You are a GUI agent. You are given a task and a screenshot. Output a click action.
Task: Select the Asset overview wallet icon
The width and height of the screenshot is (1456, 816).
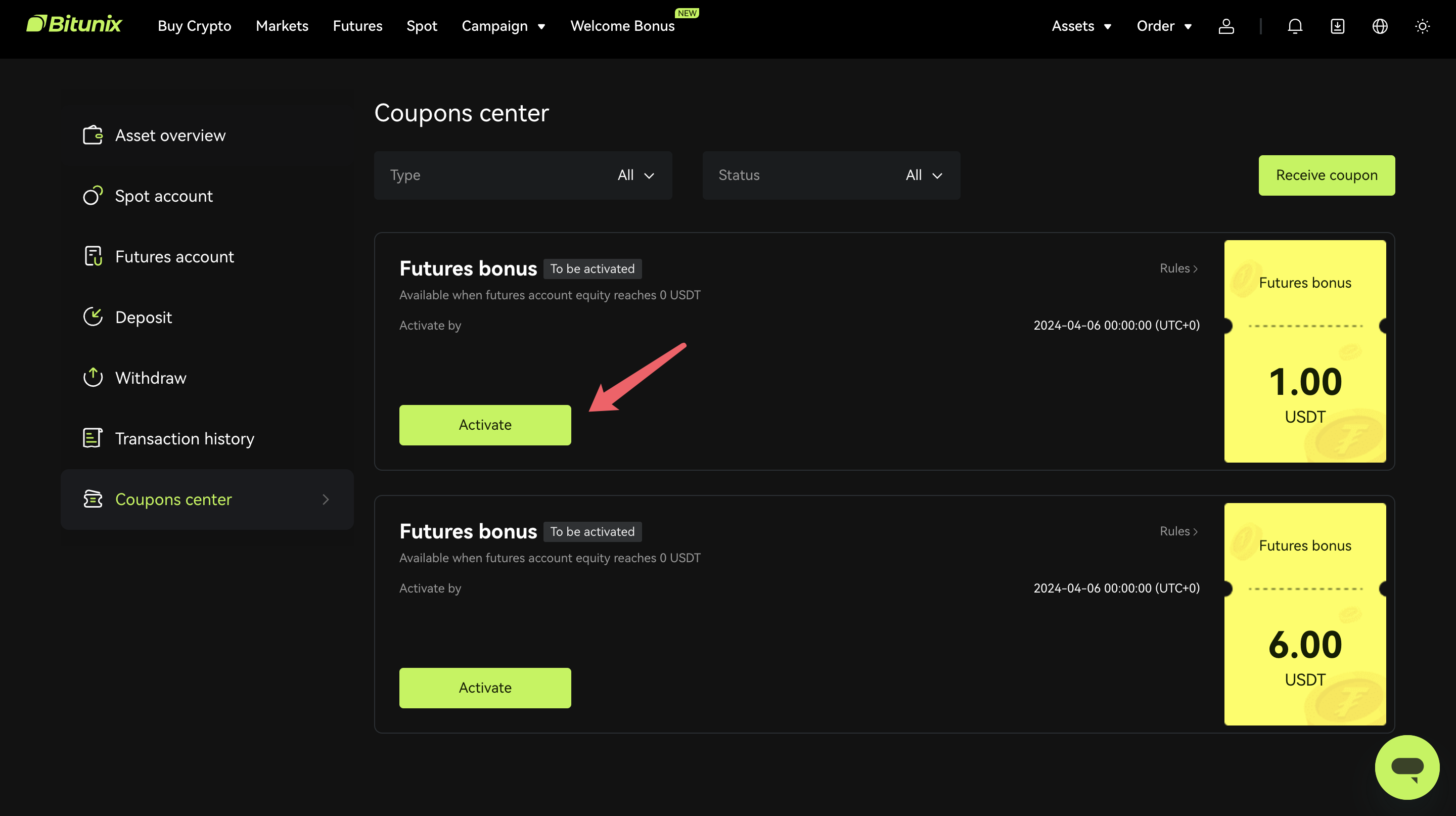point(92,135)
